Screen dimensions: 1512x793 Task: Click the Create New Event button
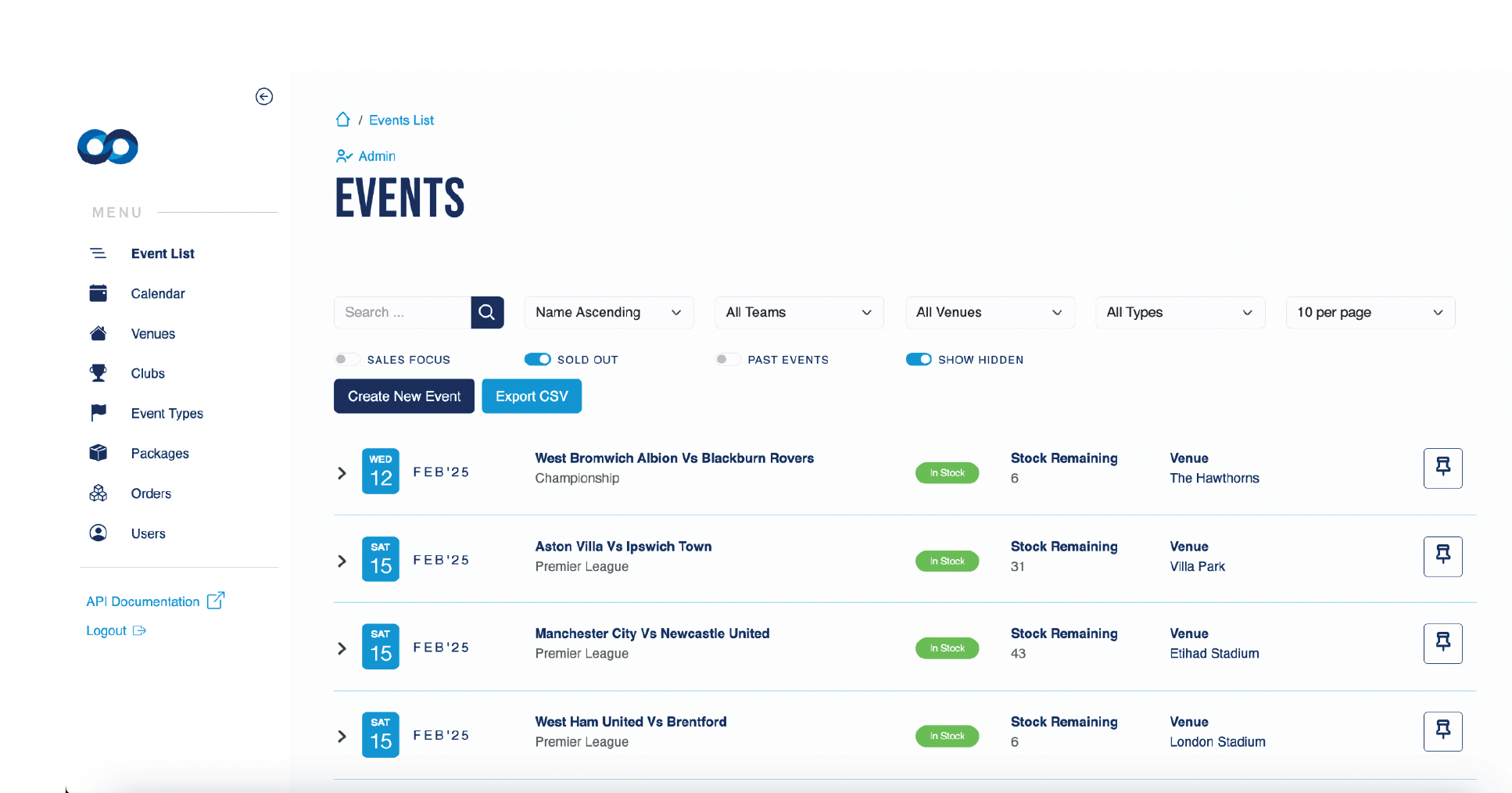tap(404, 396)
